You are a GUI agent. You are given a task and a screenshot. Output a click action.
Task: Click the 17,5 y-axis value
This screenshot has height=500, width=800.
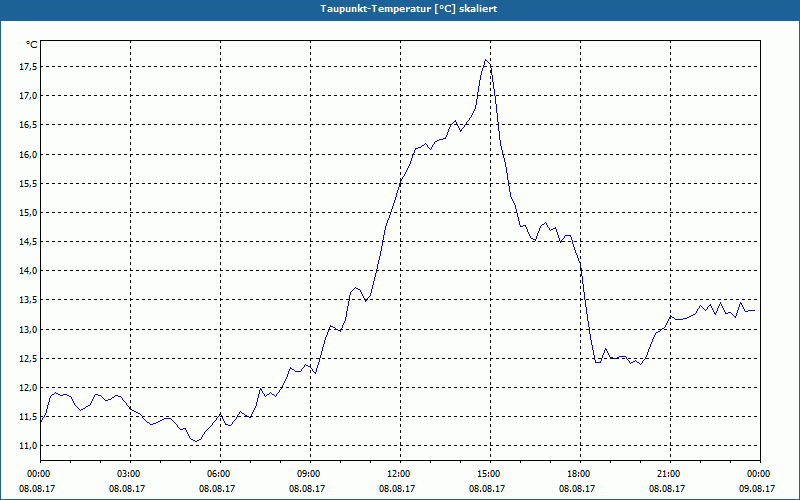pyautogui.click(x=29, y=67)
